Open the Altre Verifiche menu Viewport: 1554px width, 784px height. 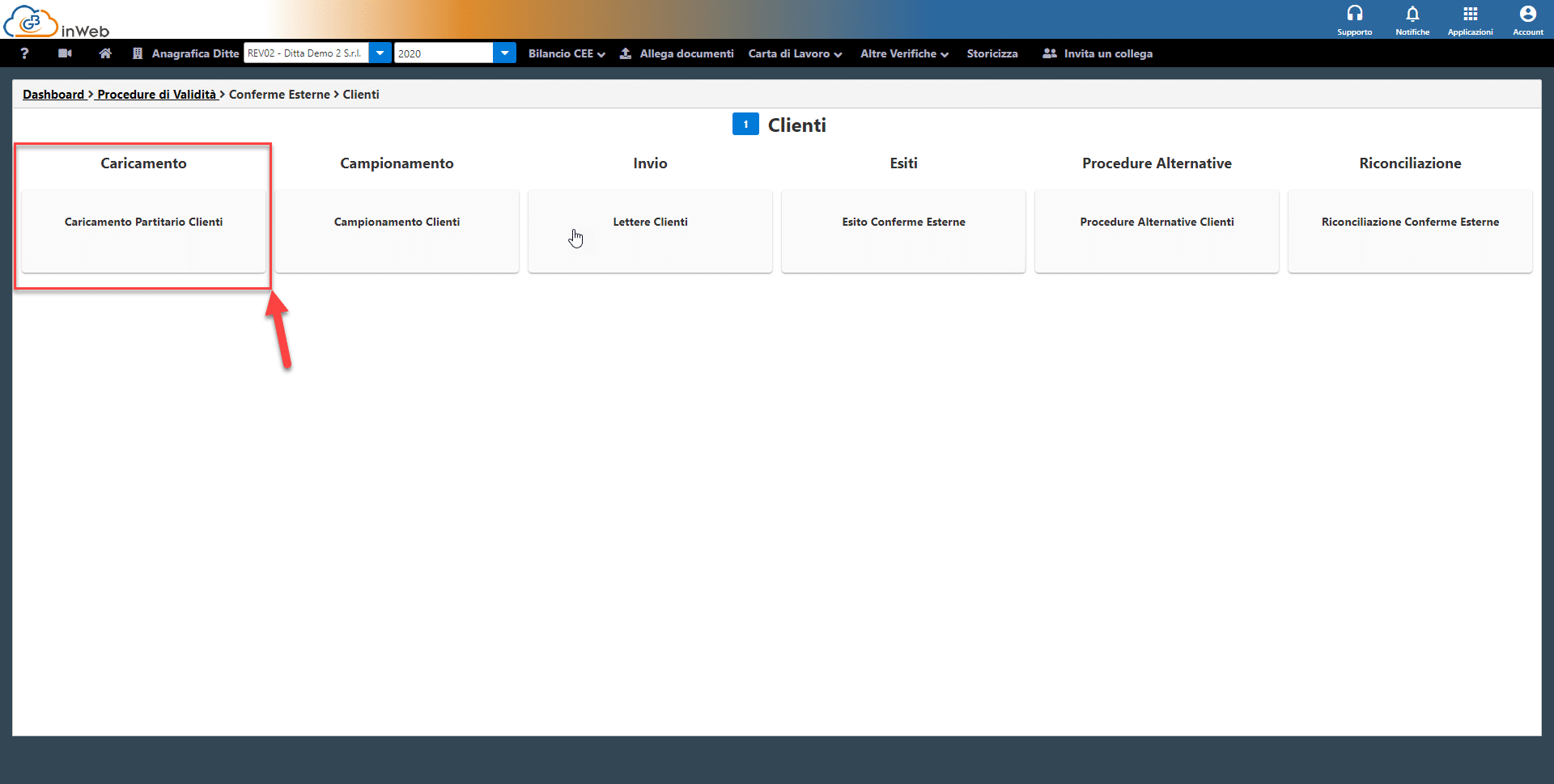(904, 53)
